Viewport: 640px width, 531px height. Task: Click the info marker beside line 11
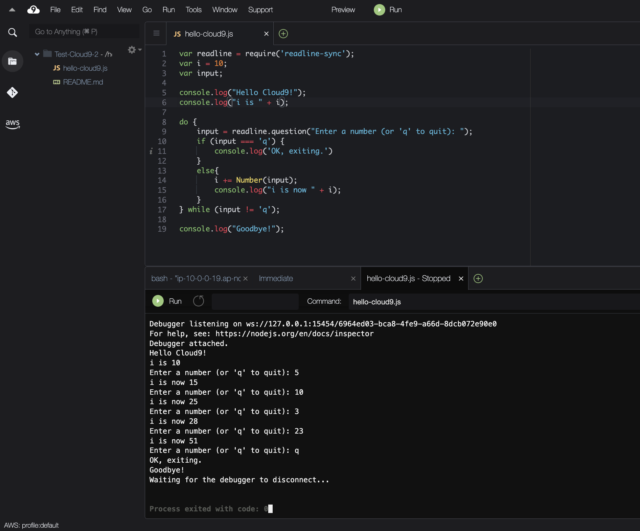[x=151, y=151]
